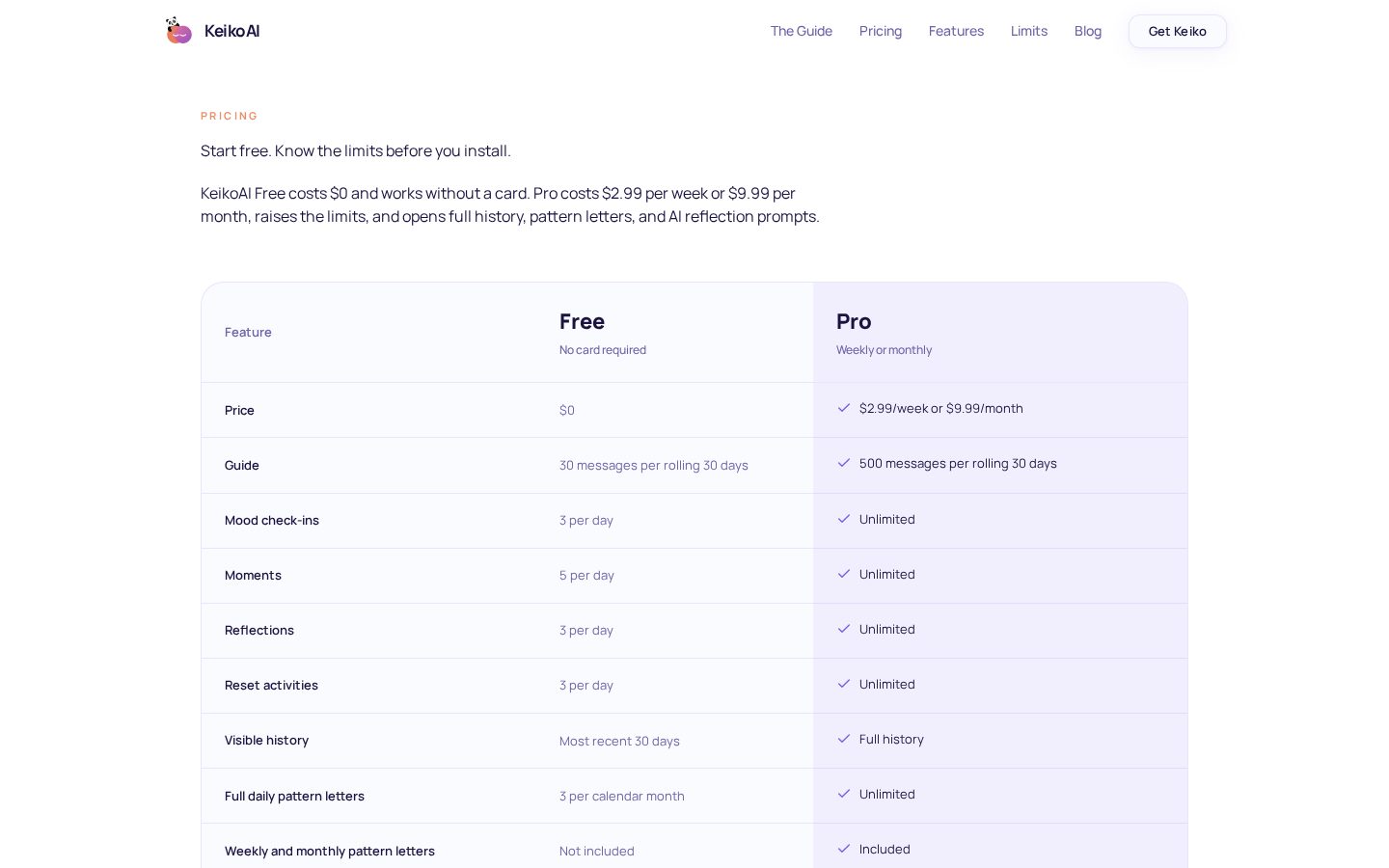Click the Weekly and monthly pattern letters label
This screenshot has width=1389, height=868.
330,851
